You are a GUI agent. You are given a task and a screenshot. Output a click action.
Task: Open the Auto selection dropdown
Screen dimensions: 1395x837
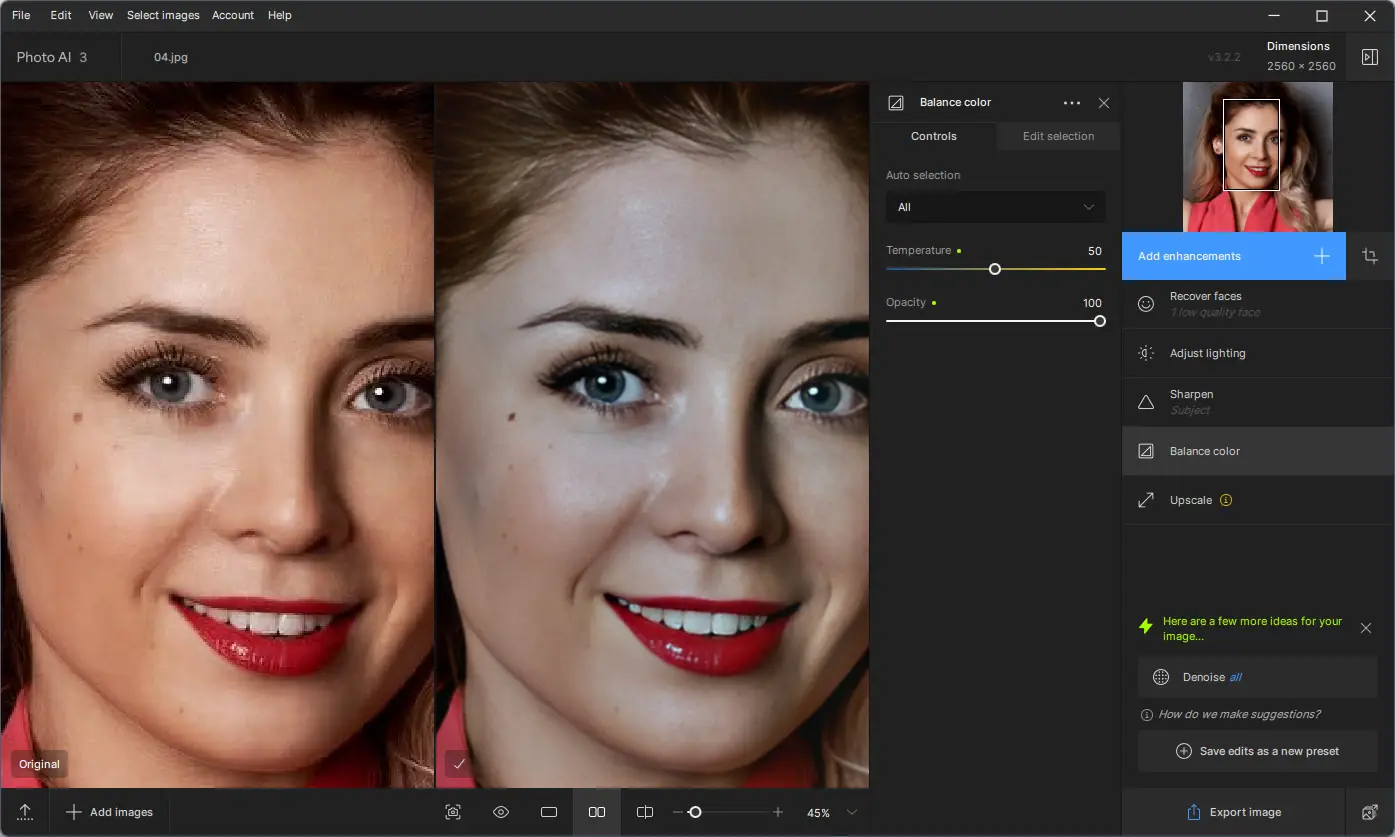click(x=995, y=207)
